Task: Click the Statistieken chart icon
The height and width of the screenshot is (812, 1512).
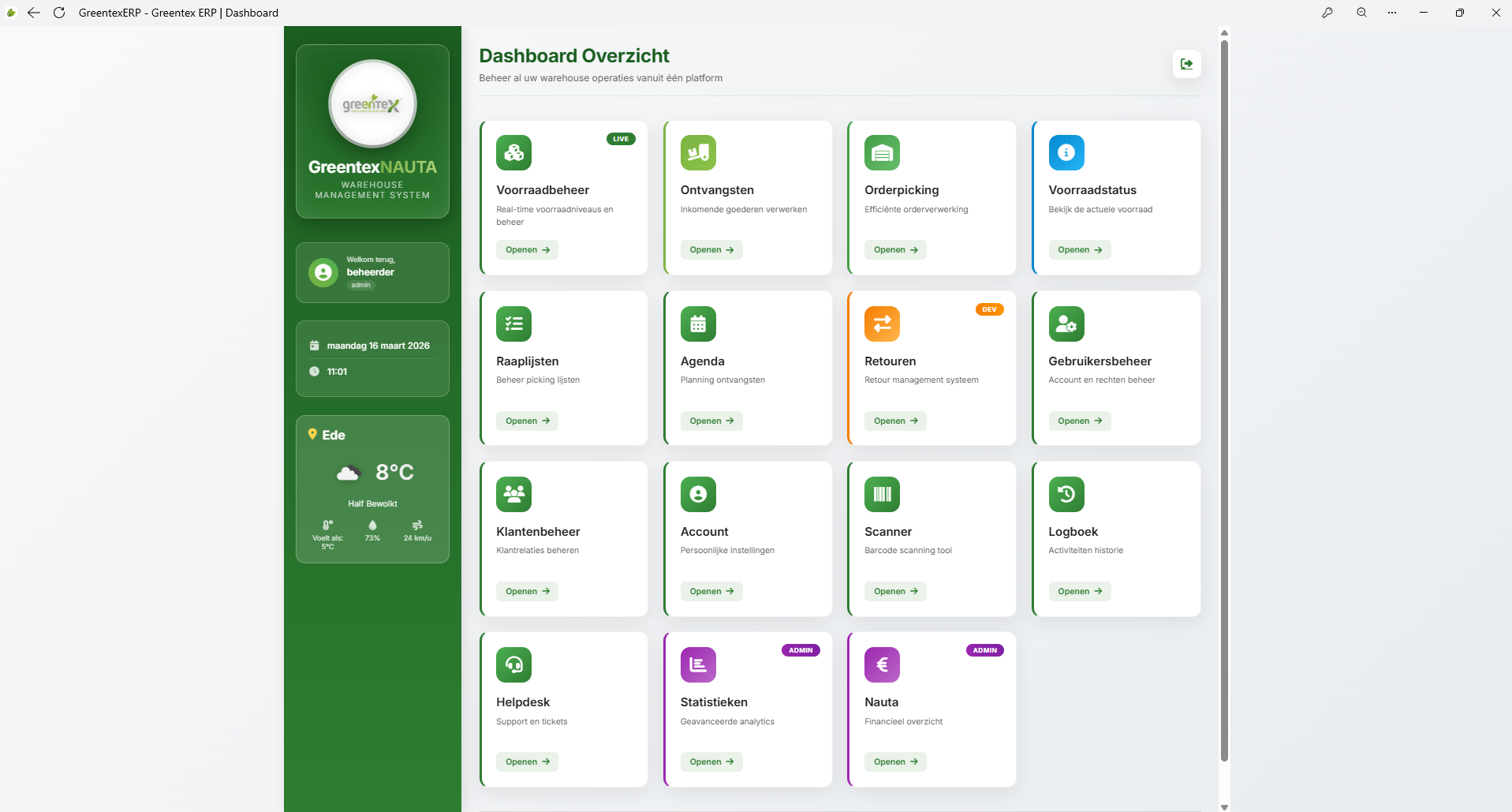Action: [698, 664]
